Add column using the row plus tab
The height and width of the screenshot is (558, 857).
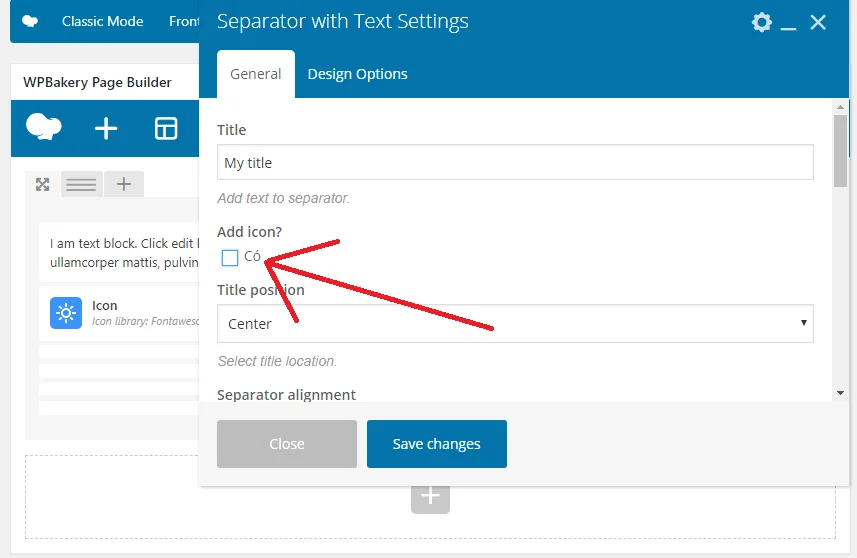[124, 184]
